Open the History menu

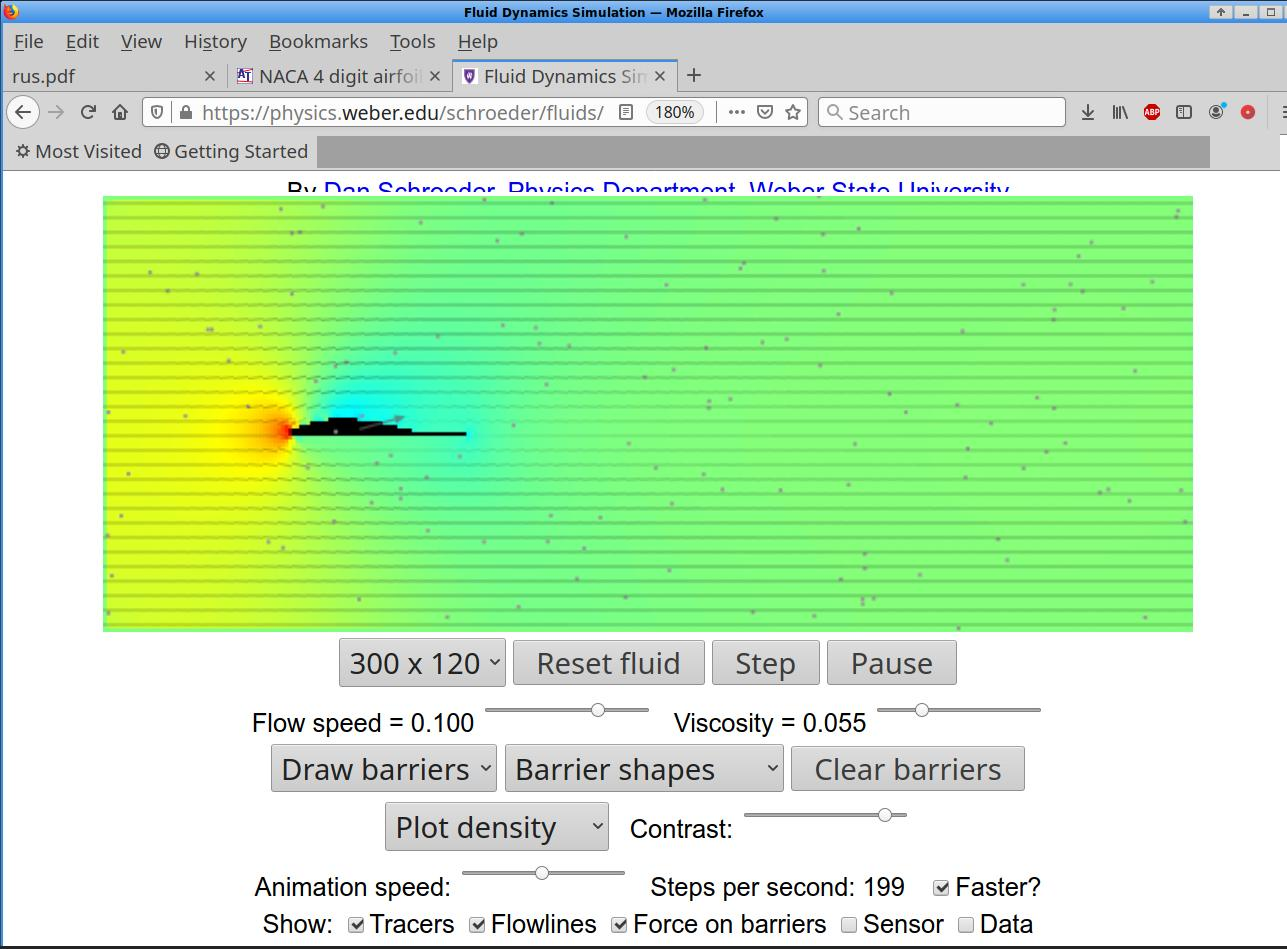[215, 41]
